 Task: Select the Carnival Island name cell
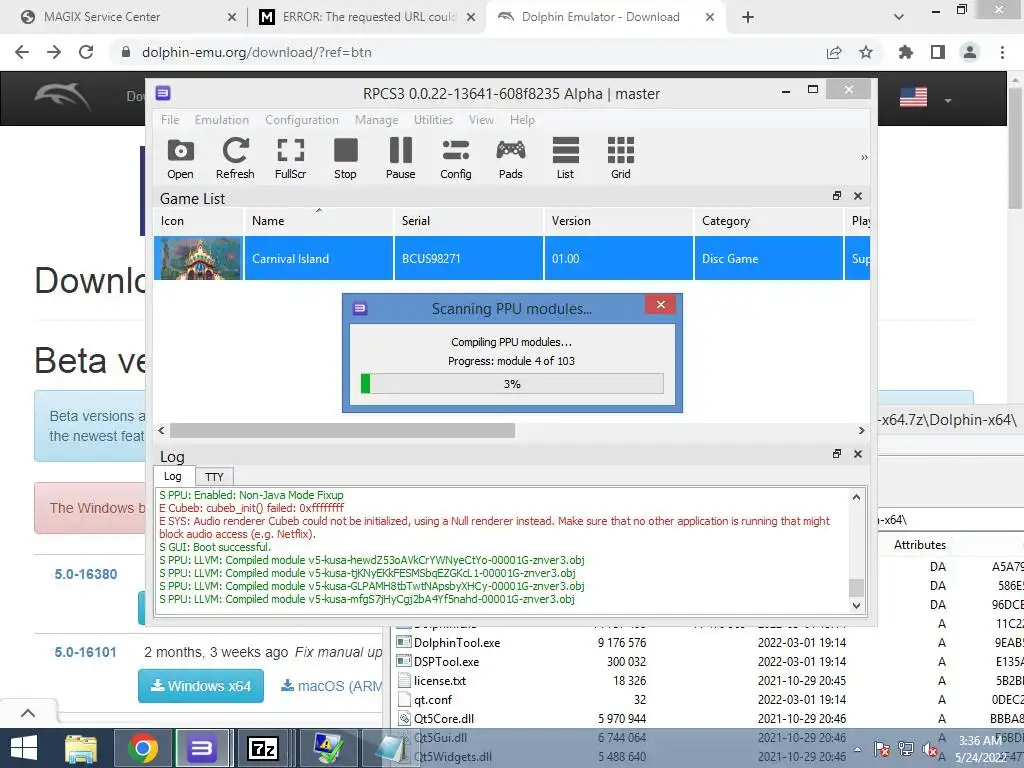point(319,259)
